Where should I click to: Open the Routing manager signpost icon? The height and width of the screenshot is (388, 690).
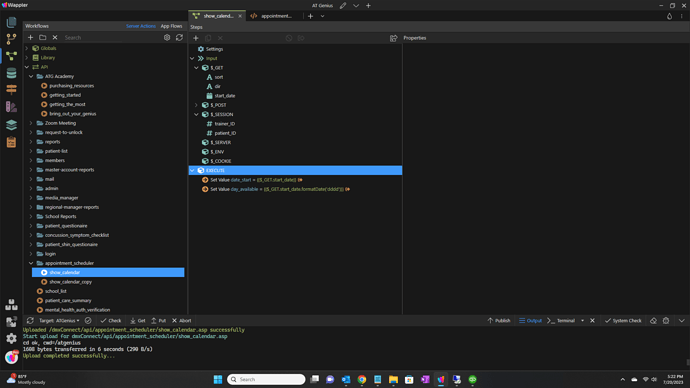click(11, 89)
